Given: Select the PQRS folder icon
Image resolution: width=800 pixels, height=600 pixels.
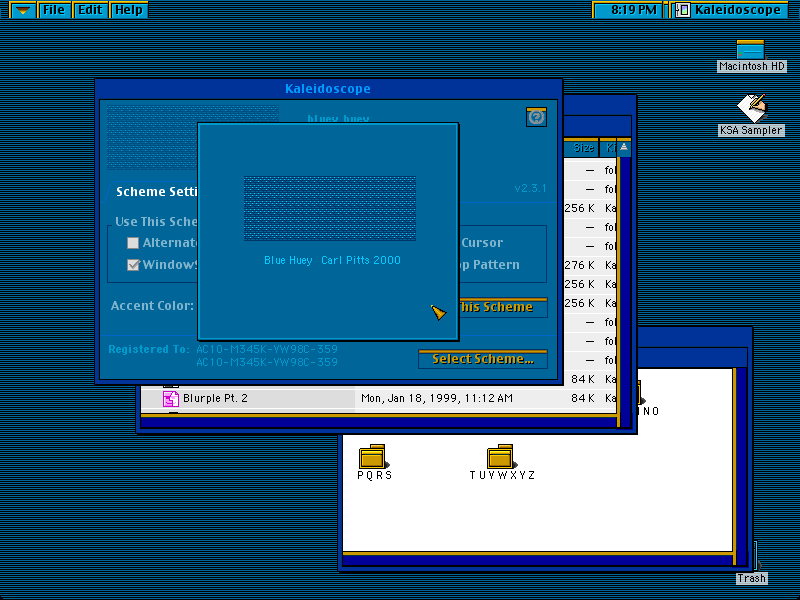Looking at the screenshot, I should 373,456.
